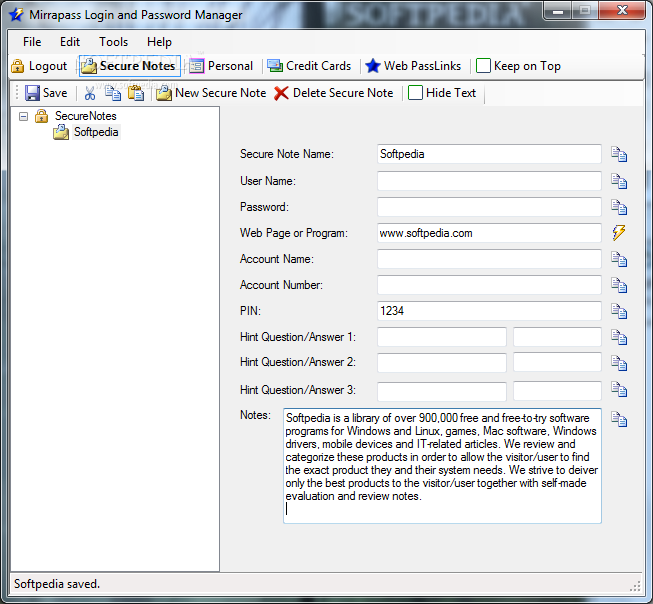This screenshot has width=653, height=604.
Task: Click the Paste clipboard icon in the toolbar
Action: 136,93
